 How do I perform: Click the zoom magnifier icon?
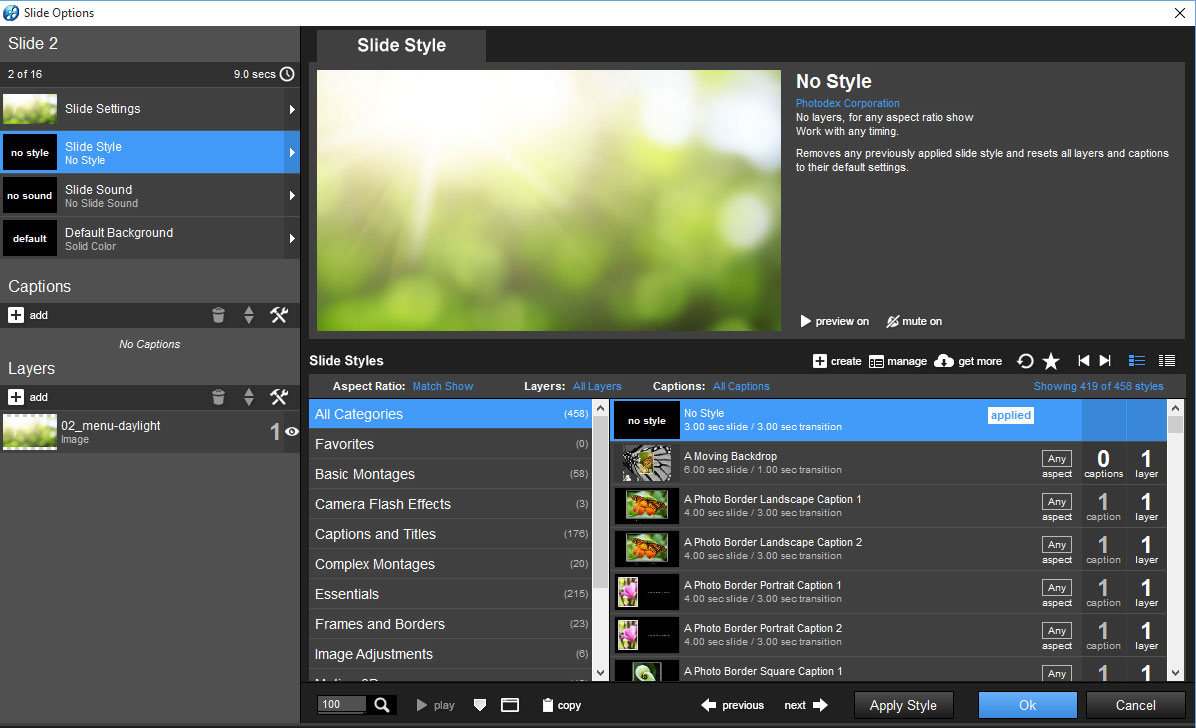click(x=382, y=705)
